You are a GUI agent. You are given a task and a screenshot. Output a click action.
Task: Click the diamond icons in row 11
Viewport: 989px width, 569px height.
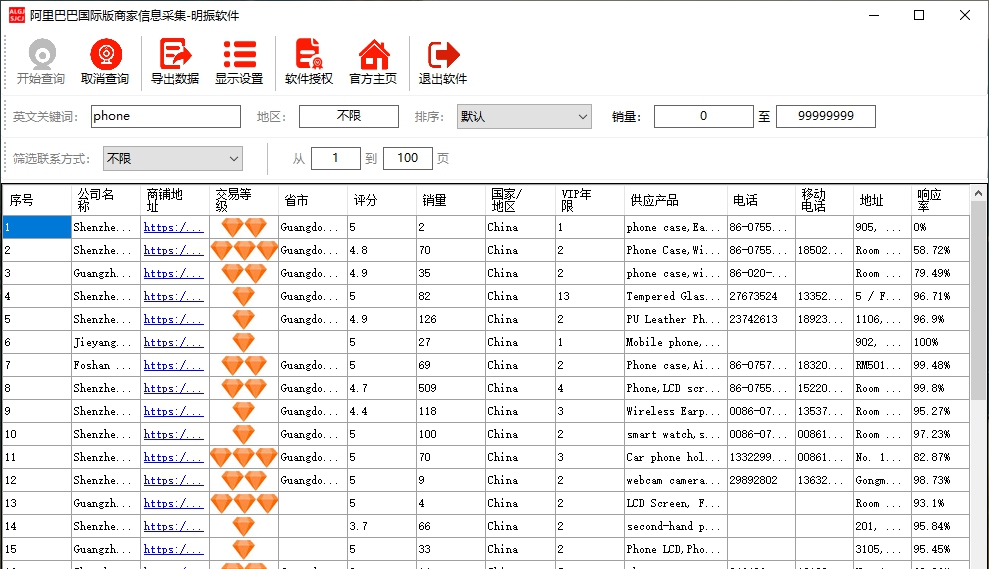click(243, 457)
